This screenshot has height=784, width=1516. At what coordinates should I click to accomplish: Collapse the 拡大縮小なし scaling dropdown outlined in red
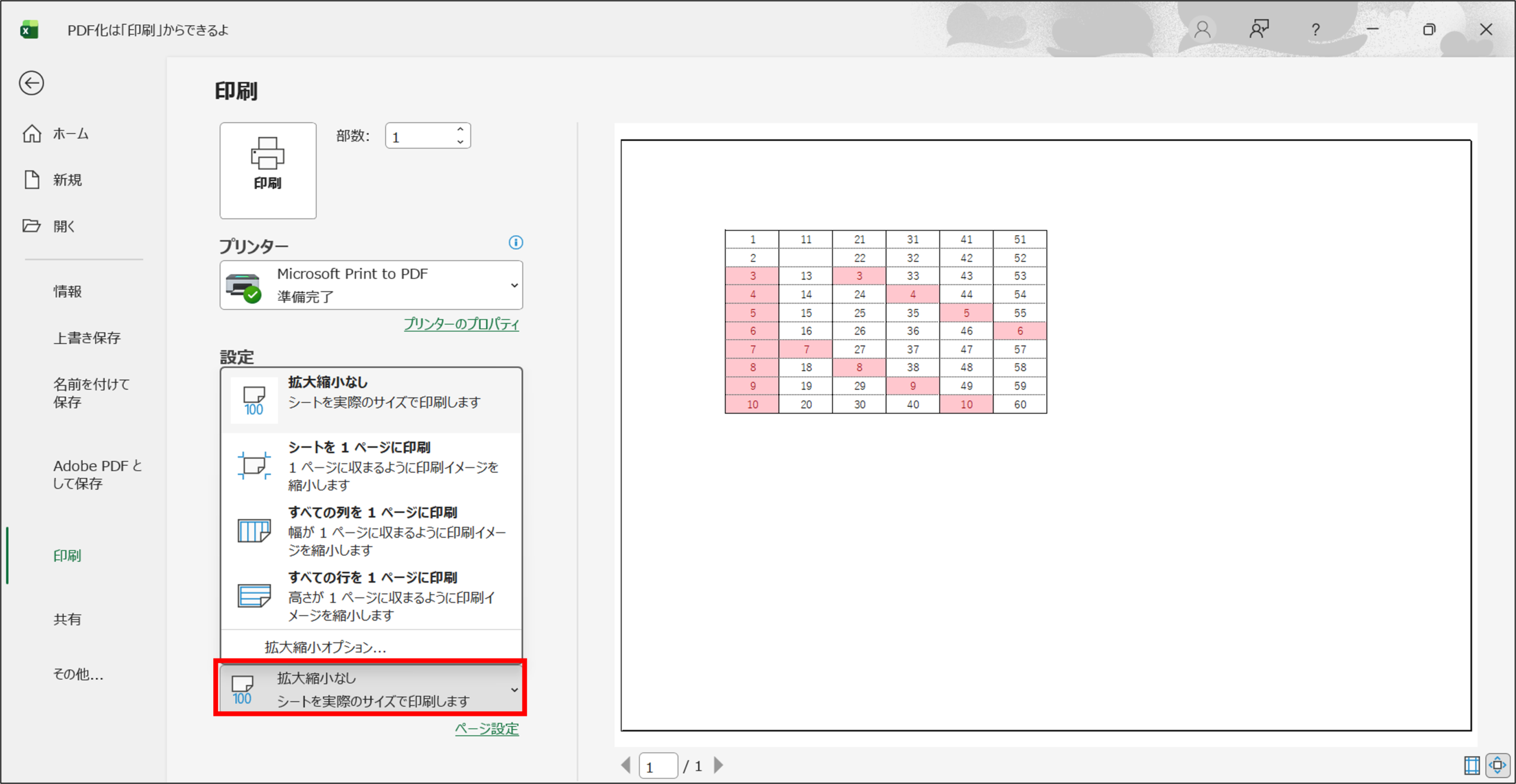tap(371, 689)
